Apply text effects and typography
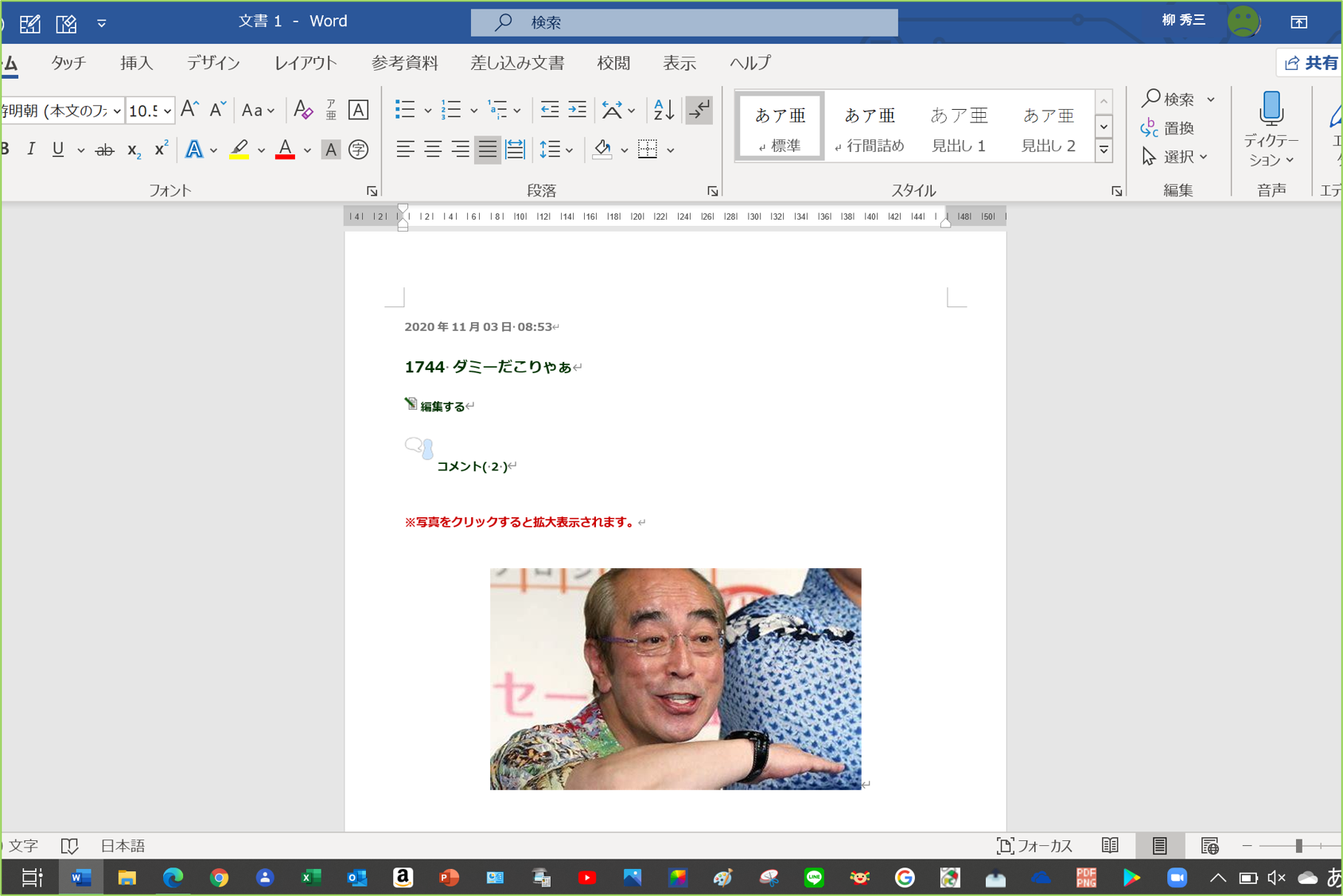 click(x=194, y=149)
